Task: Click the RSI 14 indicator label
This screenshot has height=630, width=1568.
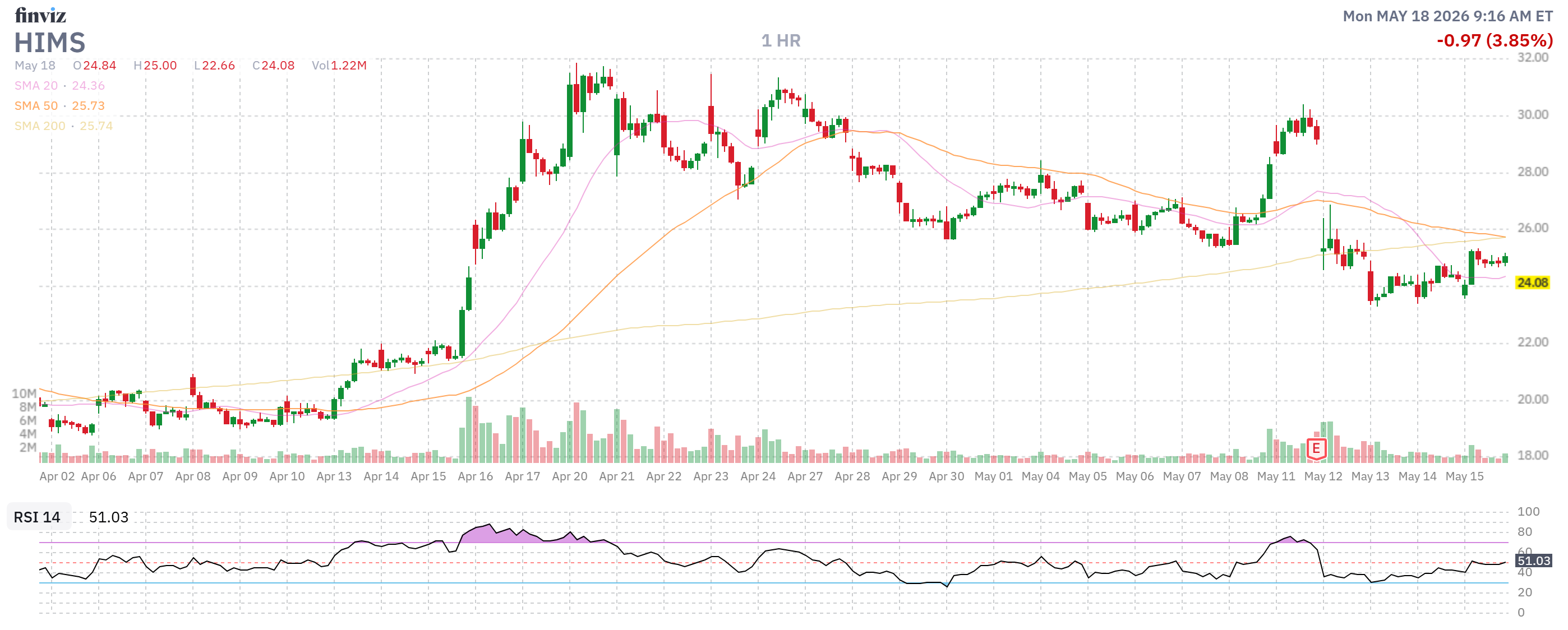Action: pyautogui.click(x=37, y=517)
